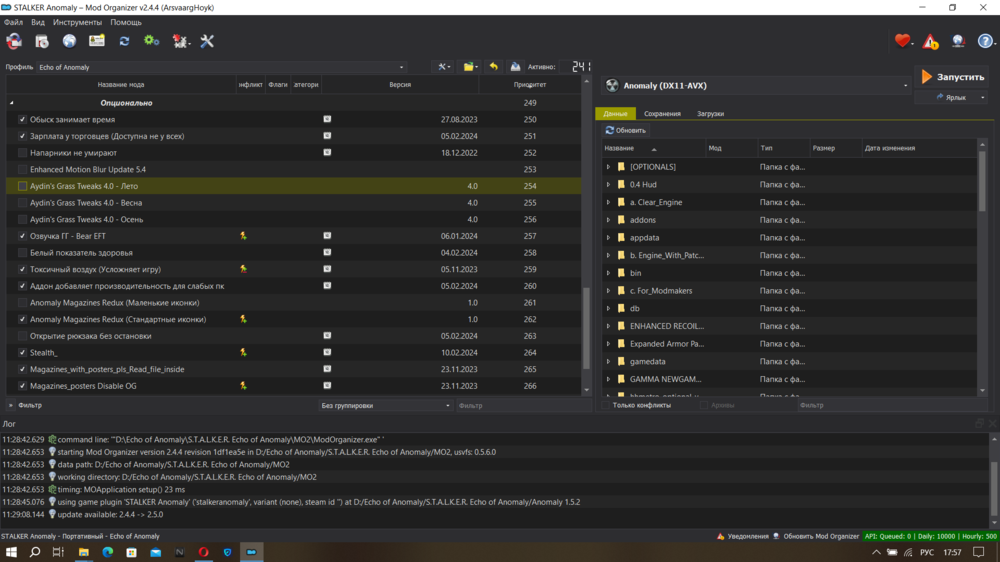Expand the gamedata folder in the data tree
This screenshot has width=1000, height=562.
[608, 362]
